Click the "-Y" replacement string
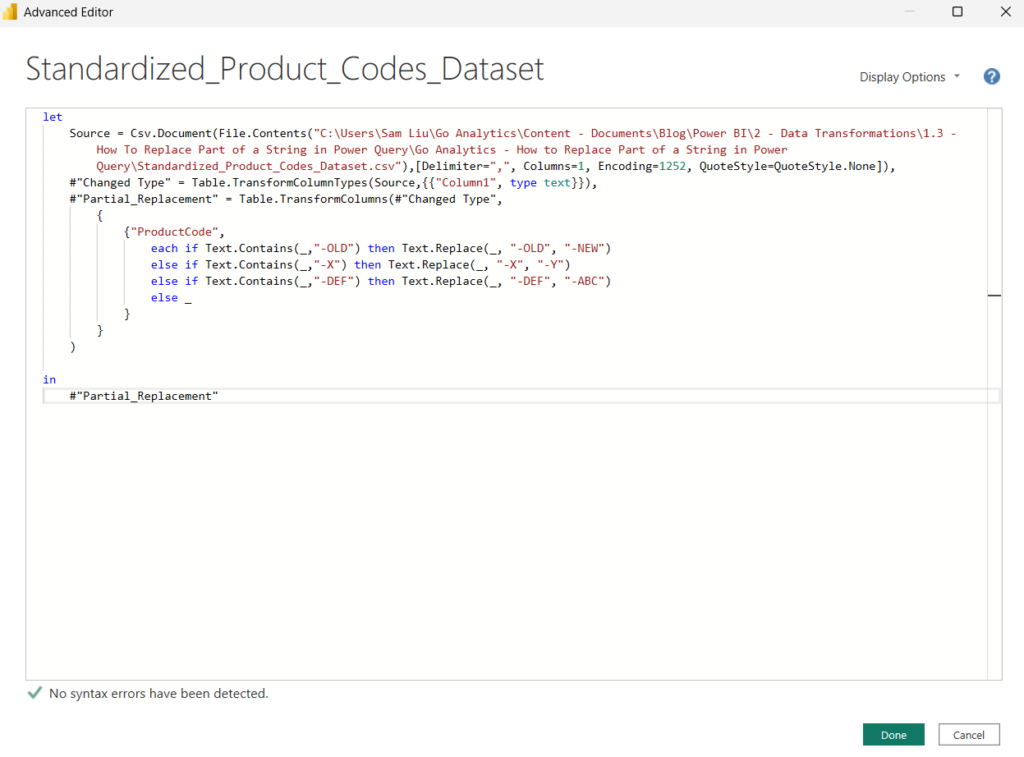The height and width of the screenshot is (757, 1024). [x=550, y=265]
